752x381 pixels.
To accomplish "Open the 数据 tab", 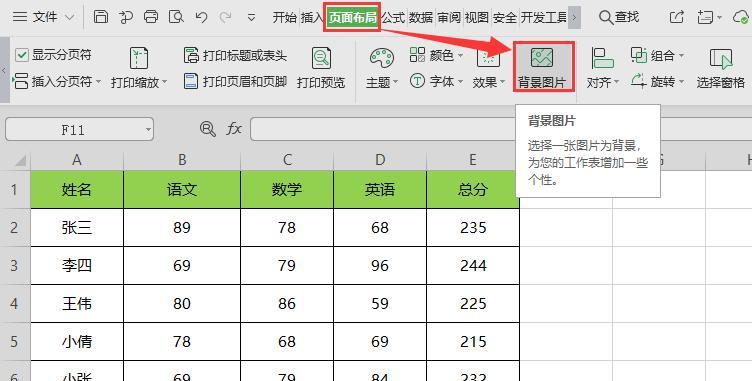I will [x=421, y=18].
